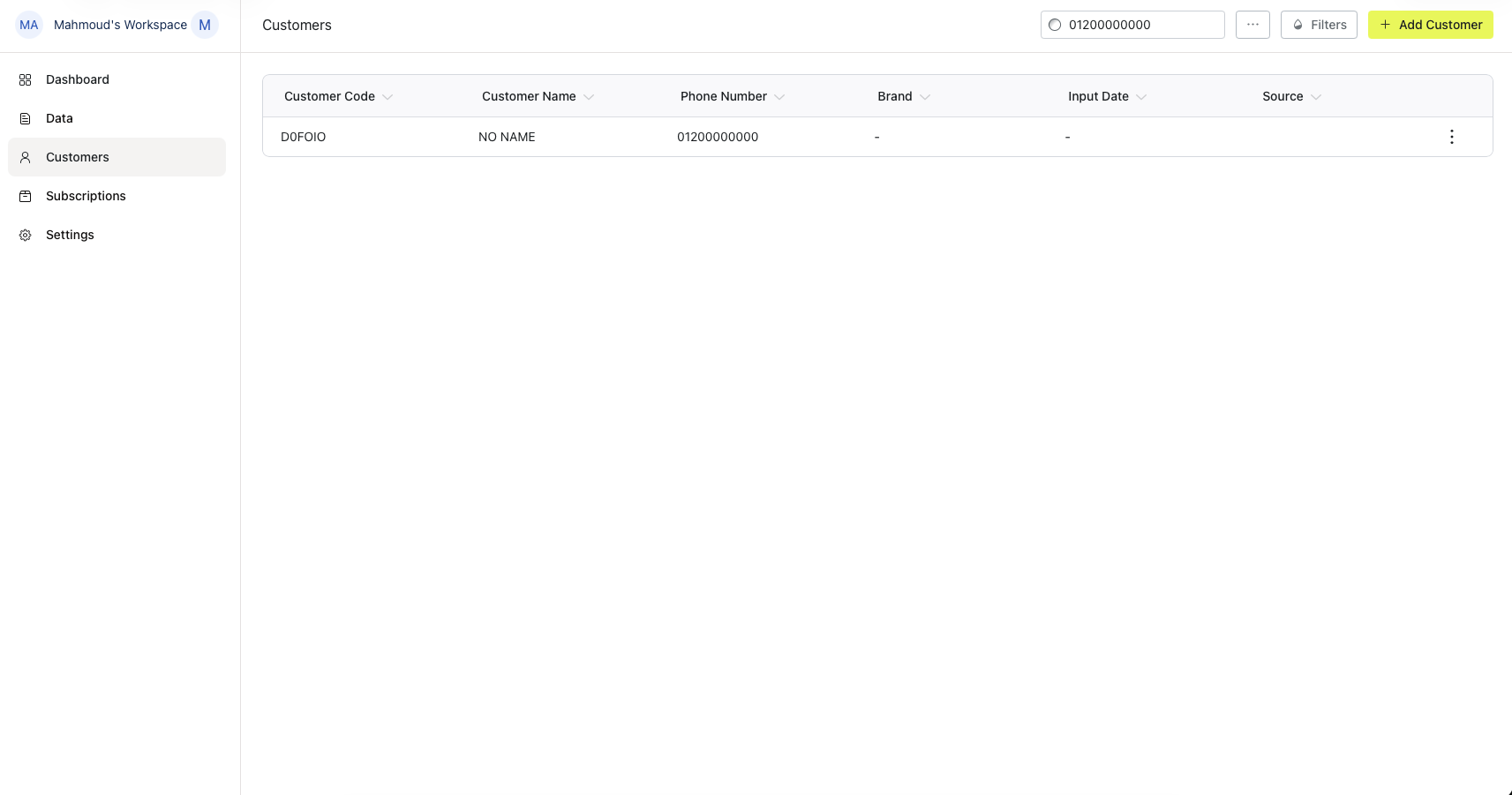This screenshot has width=1512, height=795.
Task: Open the Data section
Action: (x=117, y=118)
